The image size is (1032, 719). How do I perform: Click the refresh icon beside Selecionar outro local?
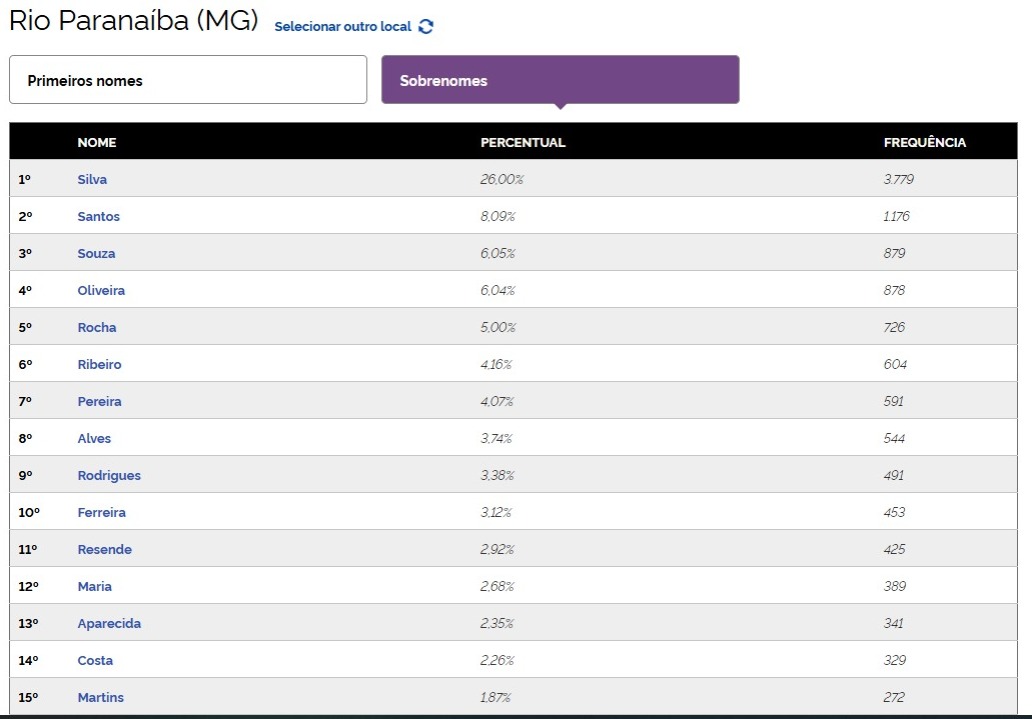click(x=426, y=27)
